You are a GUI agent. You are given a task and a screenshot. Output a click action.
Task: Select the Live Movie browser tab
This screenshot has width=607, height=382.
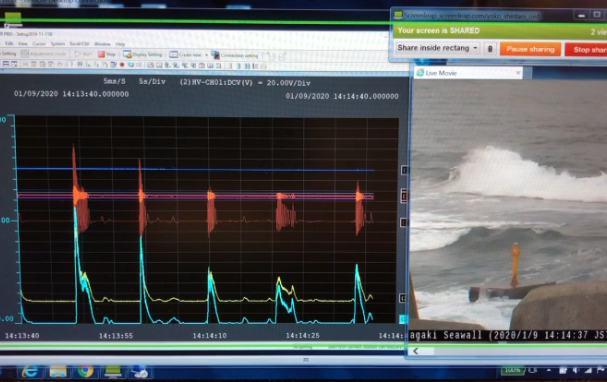pyautogui.click(x=468, y=73)
